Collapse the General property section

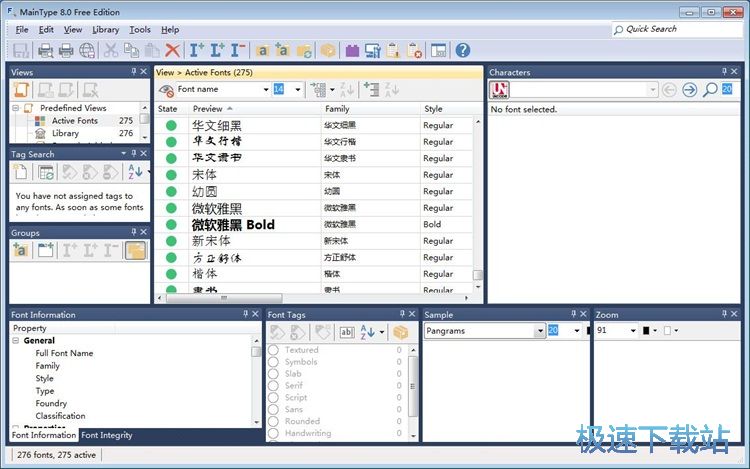(16, 341)
